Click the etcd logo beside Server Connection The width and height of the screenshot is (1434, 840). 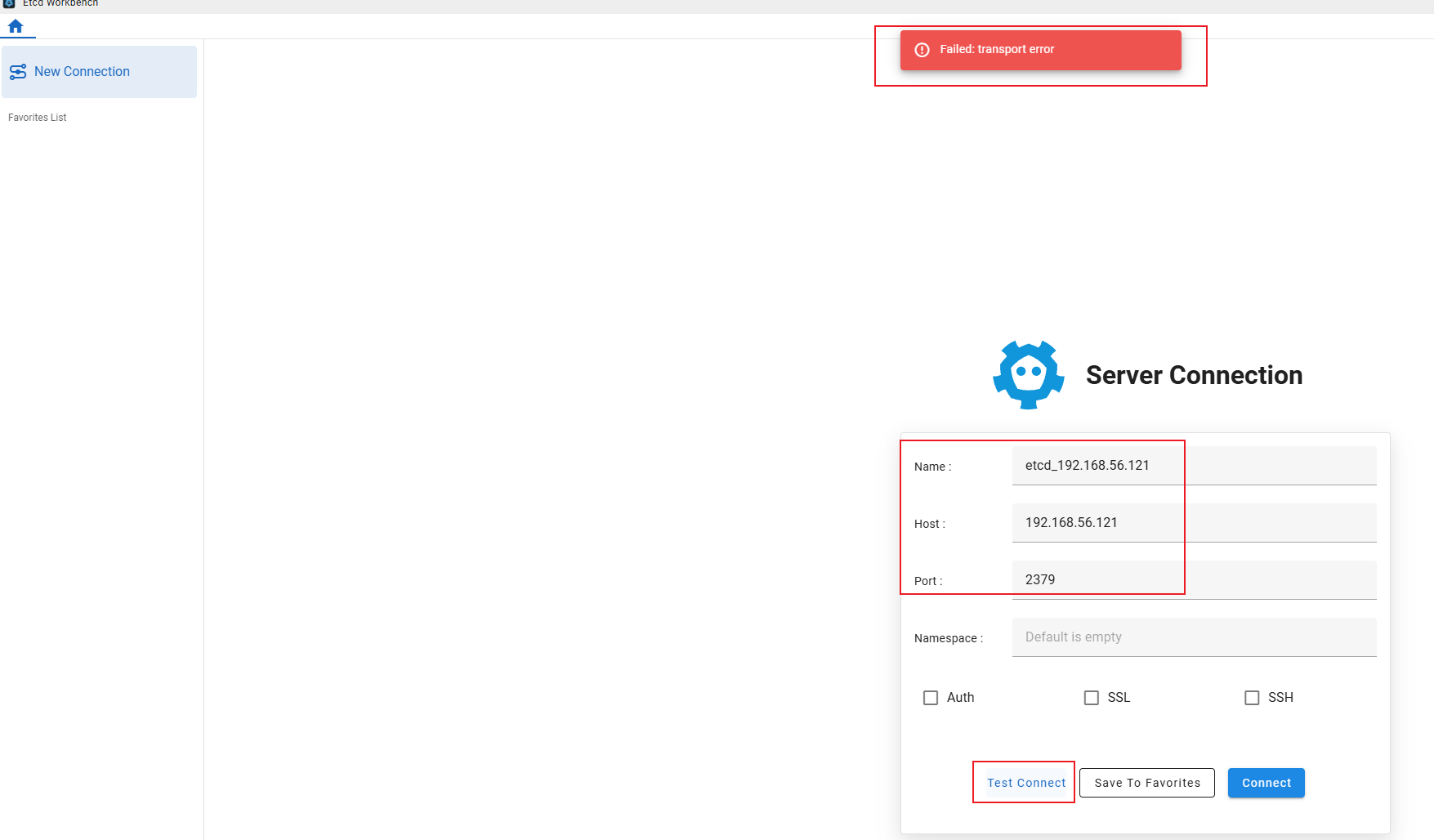coord(1029,375)
